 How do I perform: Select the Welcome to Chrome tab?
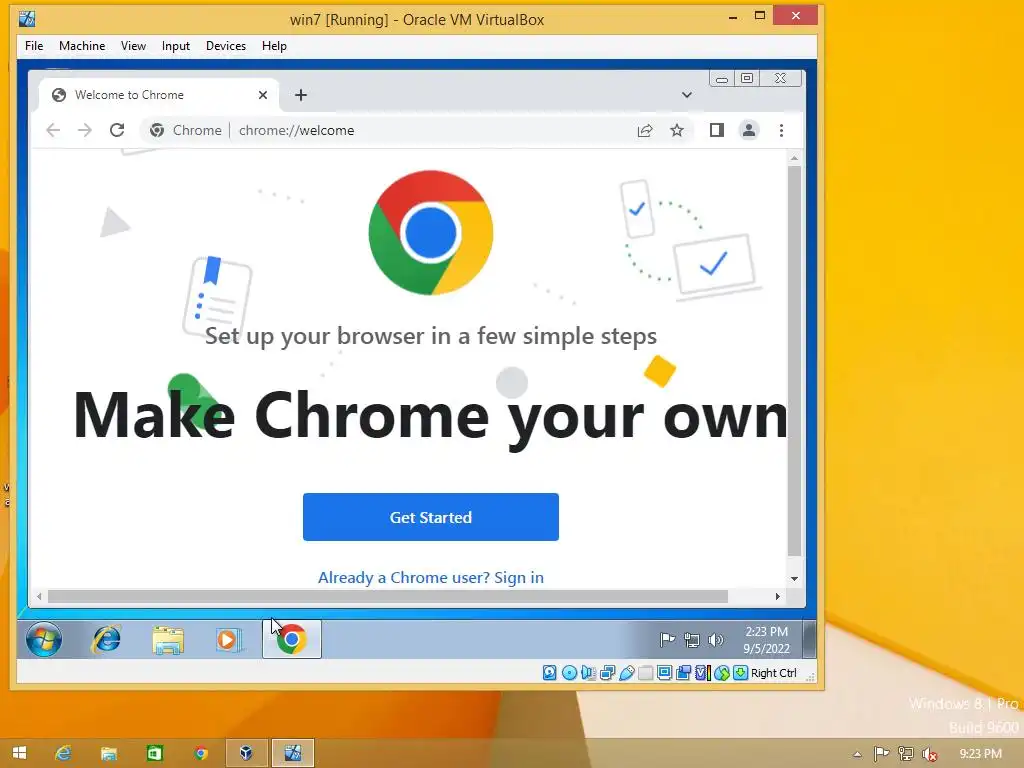pyautogui.click(x=159, y=95)
